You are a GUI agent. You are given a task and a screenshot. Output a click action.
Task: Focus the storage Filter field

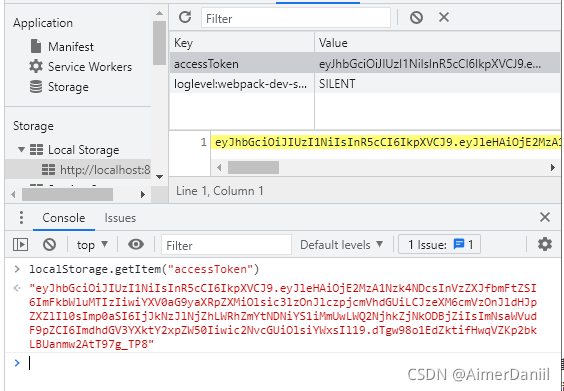tap(296, 18)
